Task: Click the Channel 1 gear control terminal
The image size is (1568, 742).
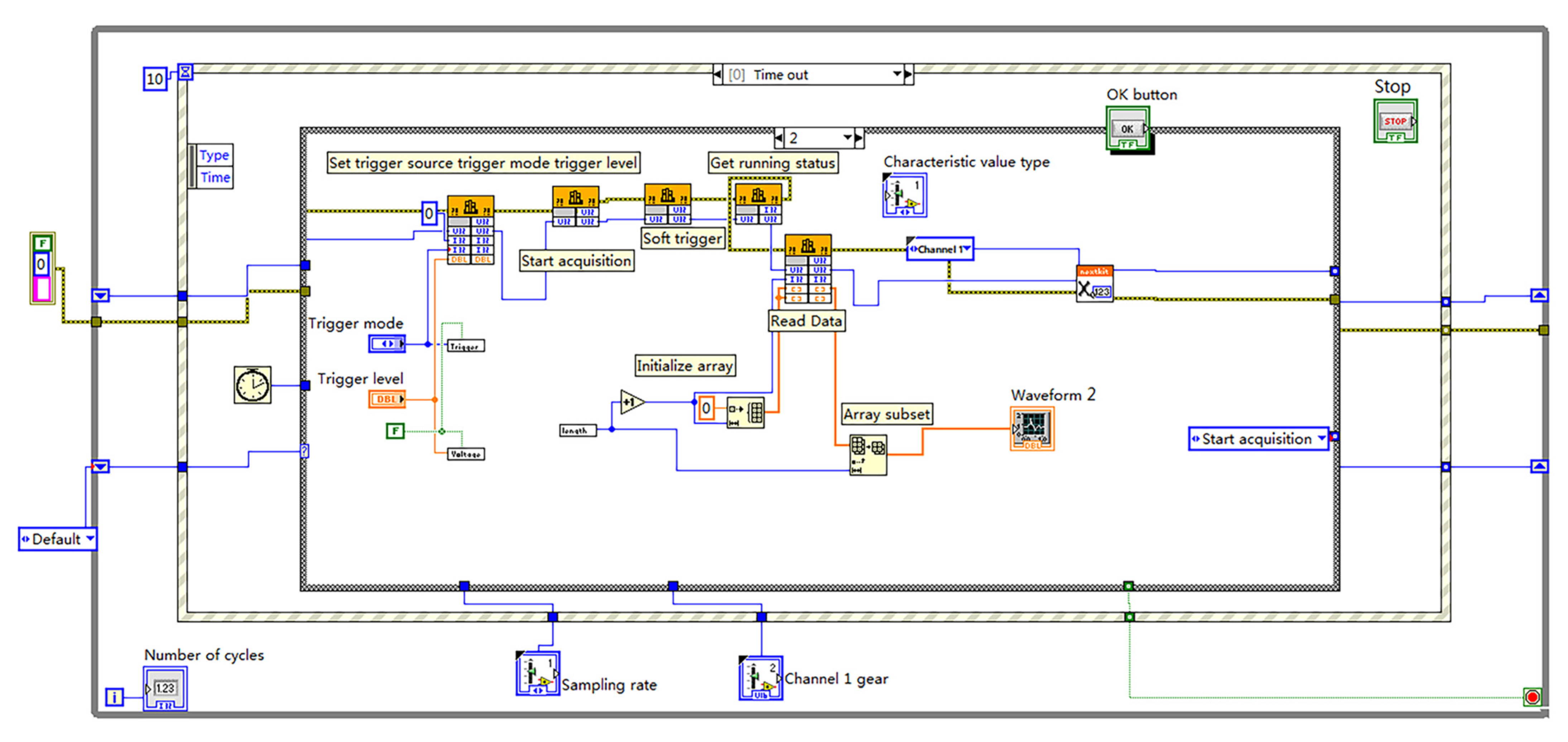Action: (760, 678)
